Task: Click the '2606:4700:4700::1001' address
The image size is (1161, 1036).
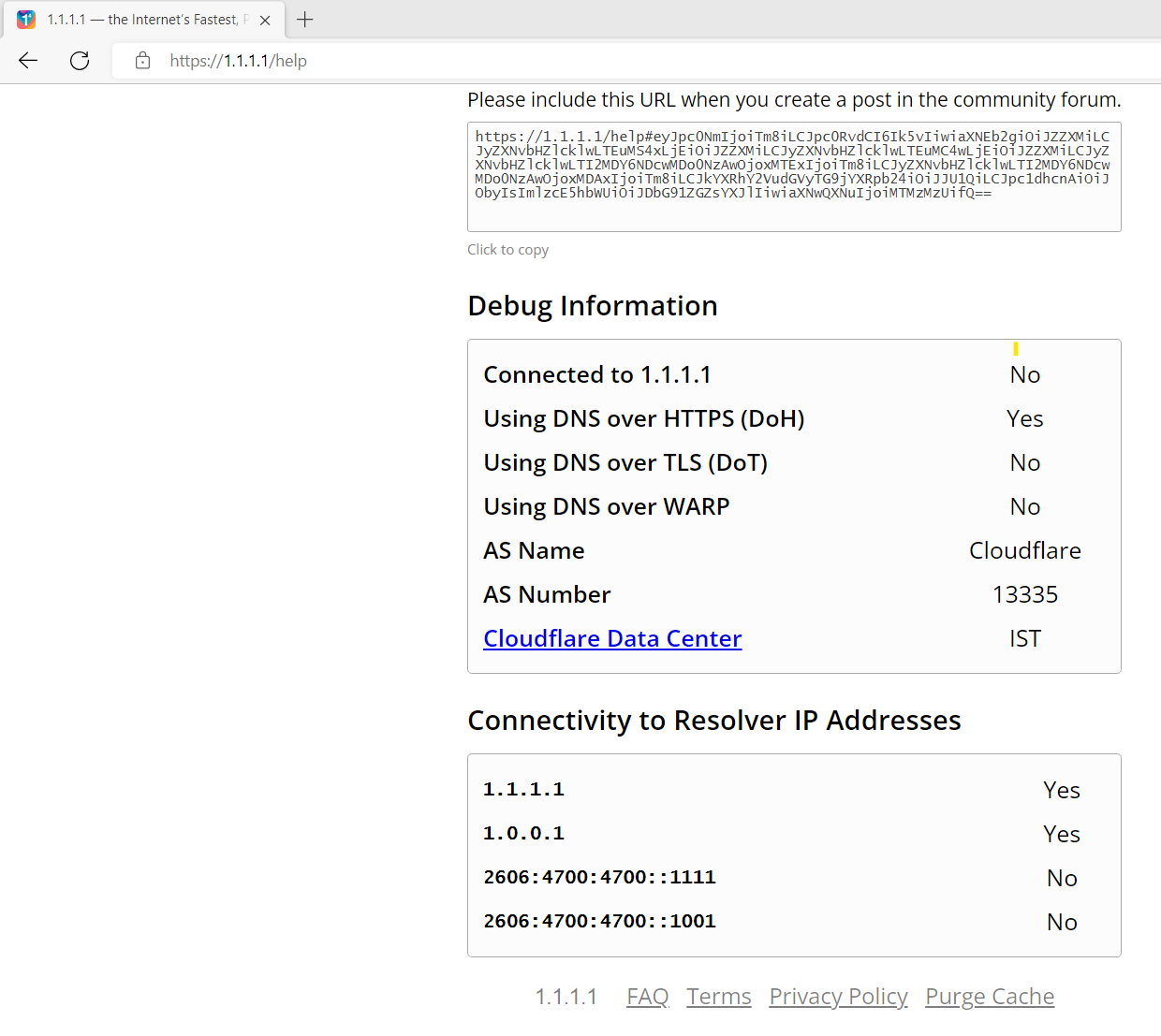Action: click(599, 921)
